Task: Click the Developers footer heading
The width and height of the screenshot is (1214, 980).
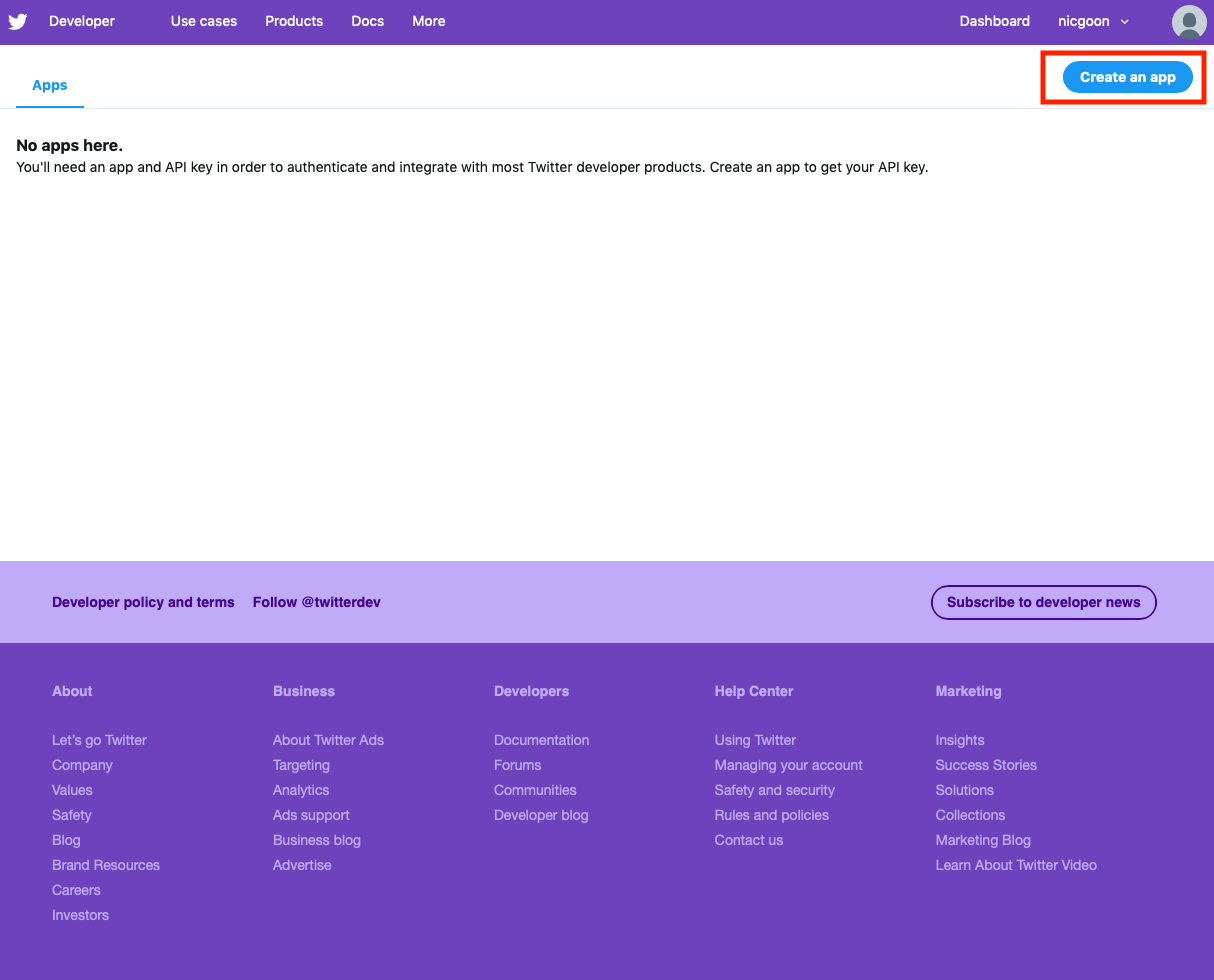Action: 531,691
